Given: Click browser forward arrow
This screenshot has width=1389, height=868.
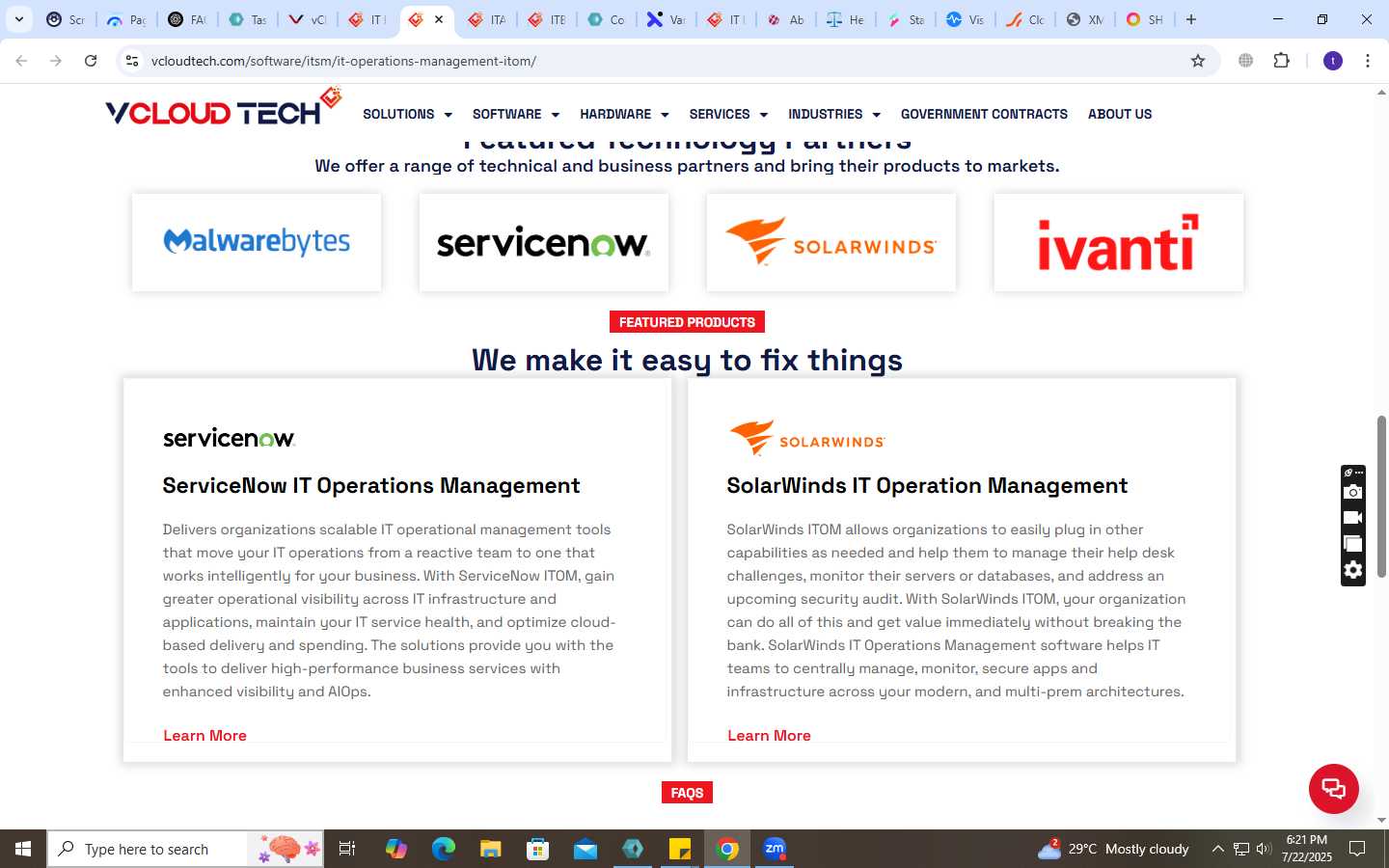Looking at the screenshot, I should click(x=56, y=61).
